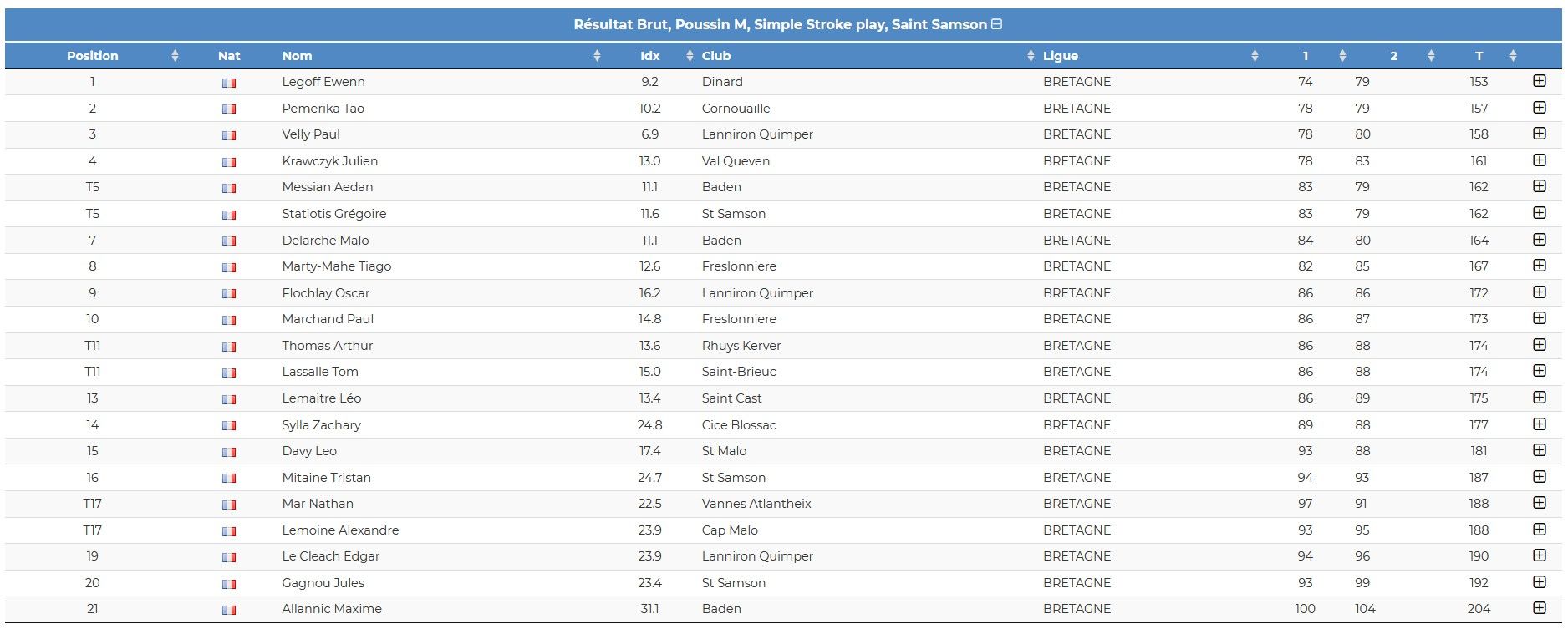
Task: Open plus icon on Marchand Paul row
Action: coord(1540,318)
